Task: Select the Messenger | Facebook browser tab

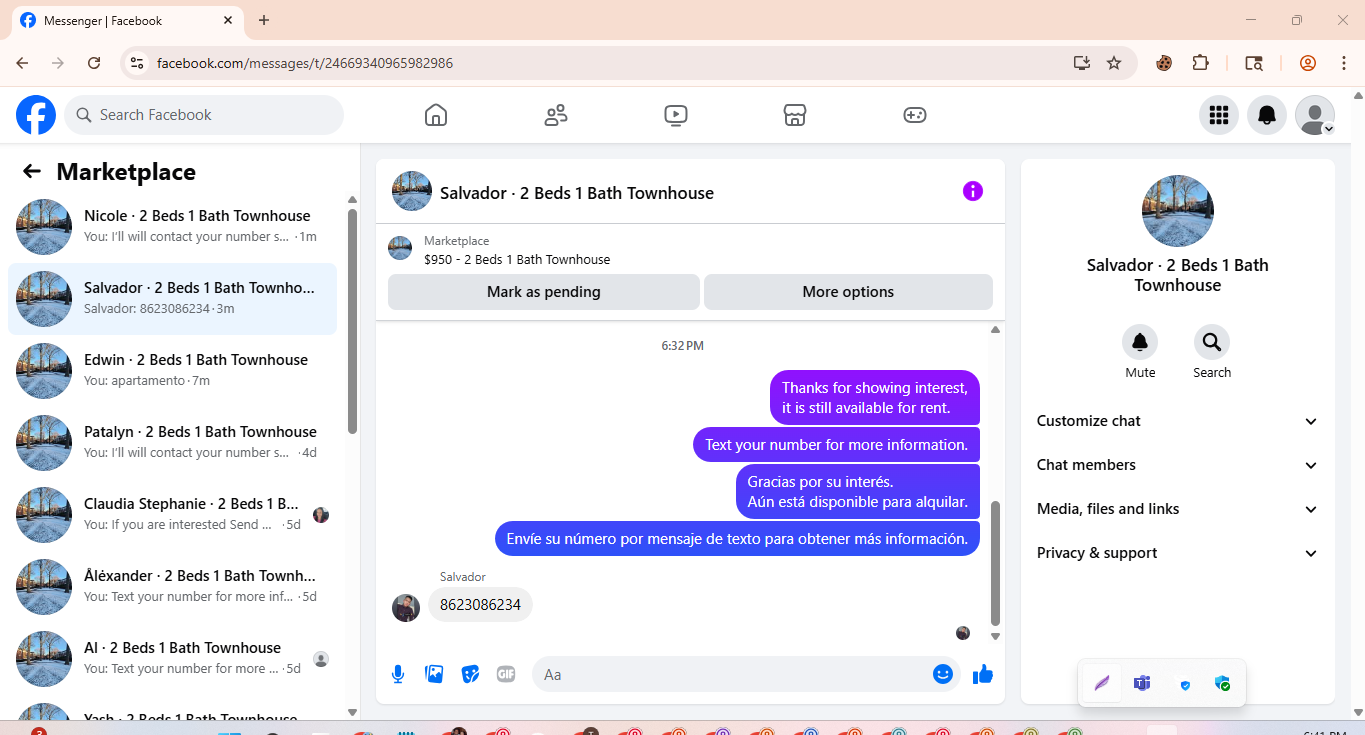Action: tap(127, 21)
